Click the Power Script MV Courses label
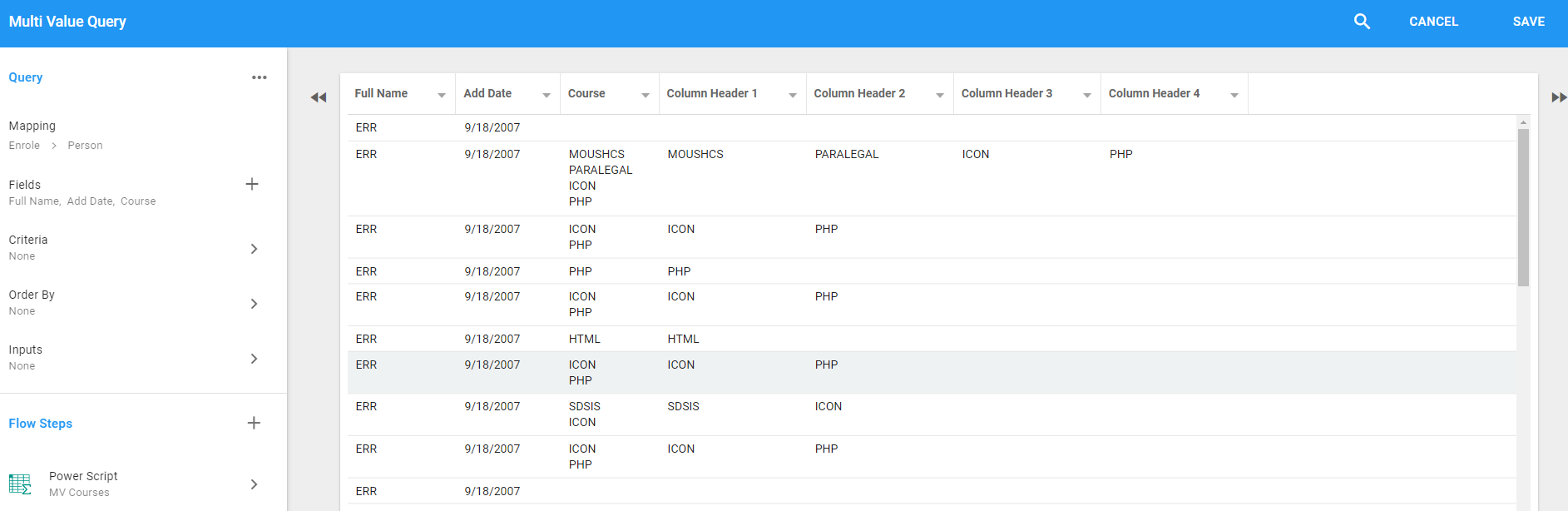 (83, 484)
